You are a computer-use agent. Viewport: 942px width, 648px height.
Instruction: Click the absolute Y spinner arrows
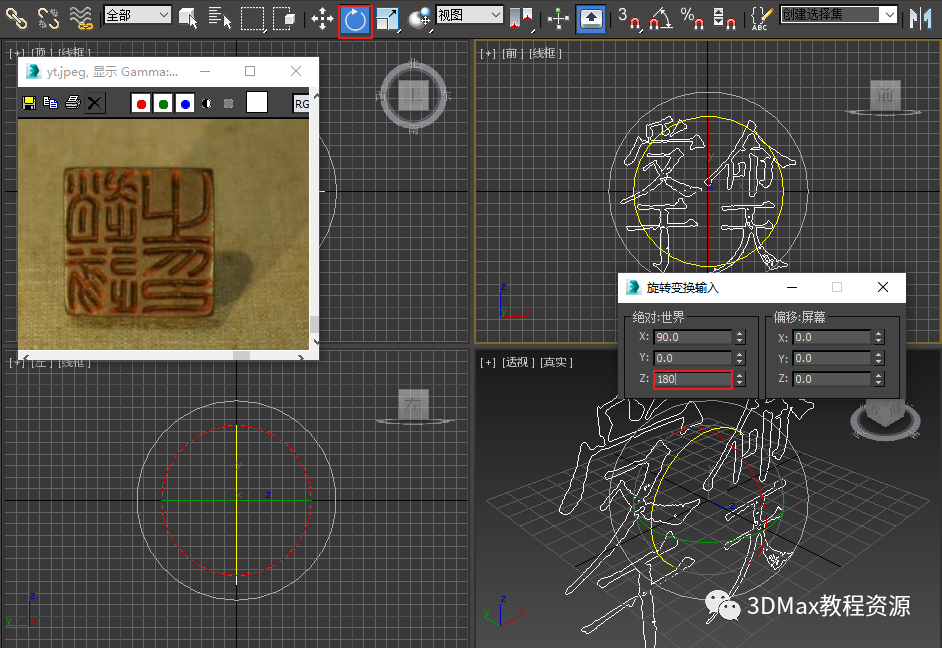coord(740,358)
